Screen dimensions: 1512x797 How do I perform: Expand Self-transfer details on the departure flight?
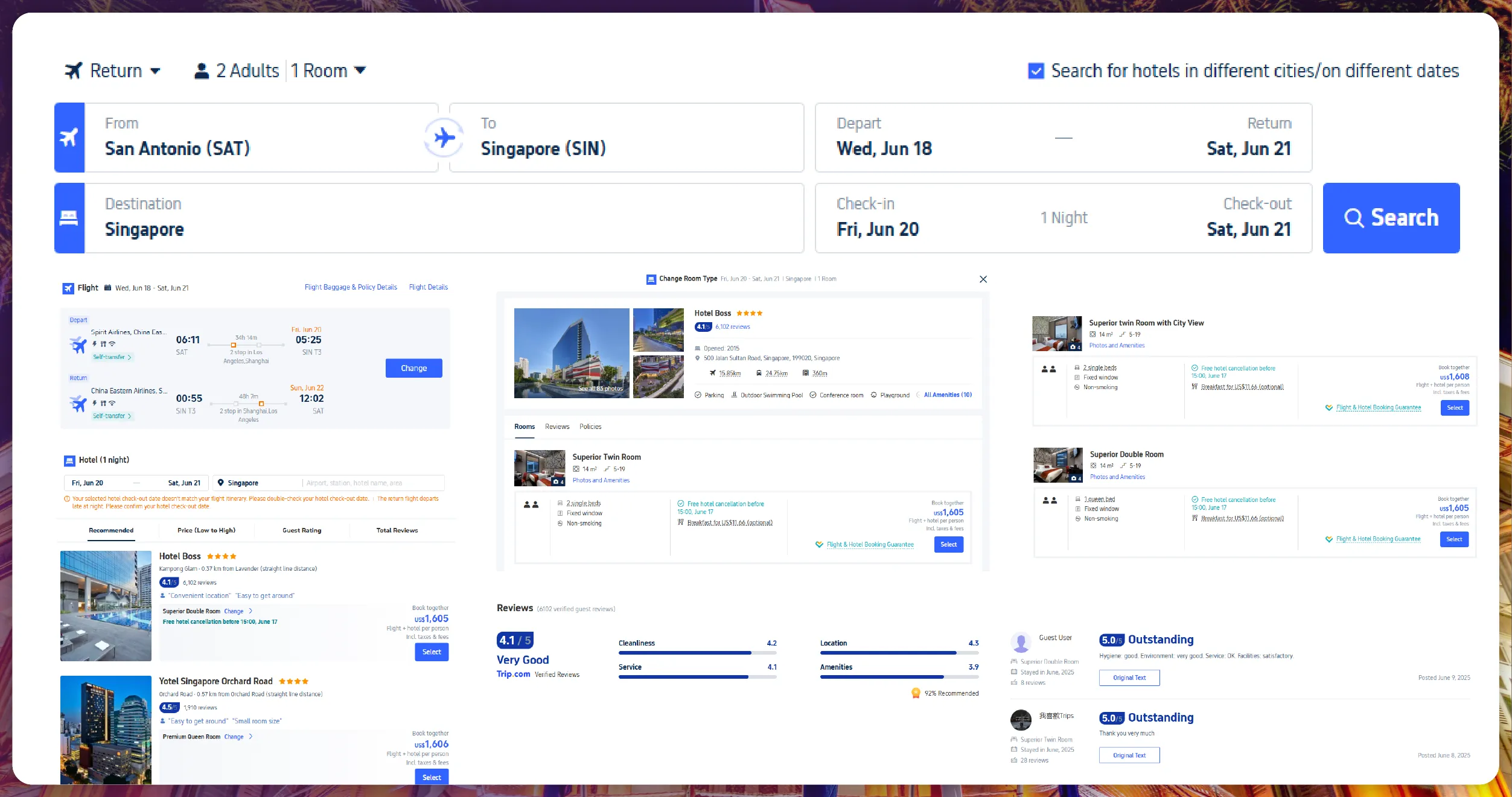click(x=112, y=357)
